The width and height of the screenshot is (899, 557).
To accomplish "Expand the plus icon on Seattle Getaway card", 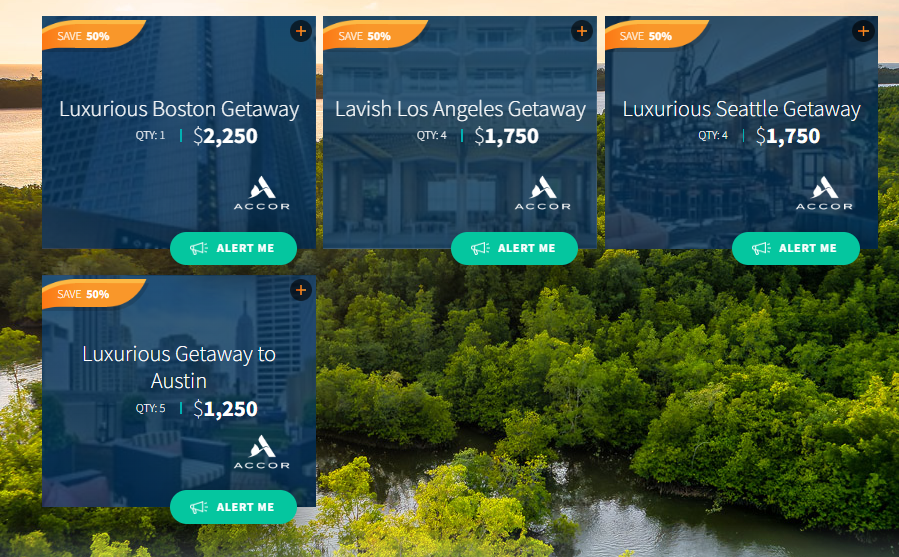I will coord(863,31).
